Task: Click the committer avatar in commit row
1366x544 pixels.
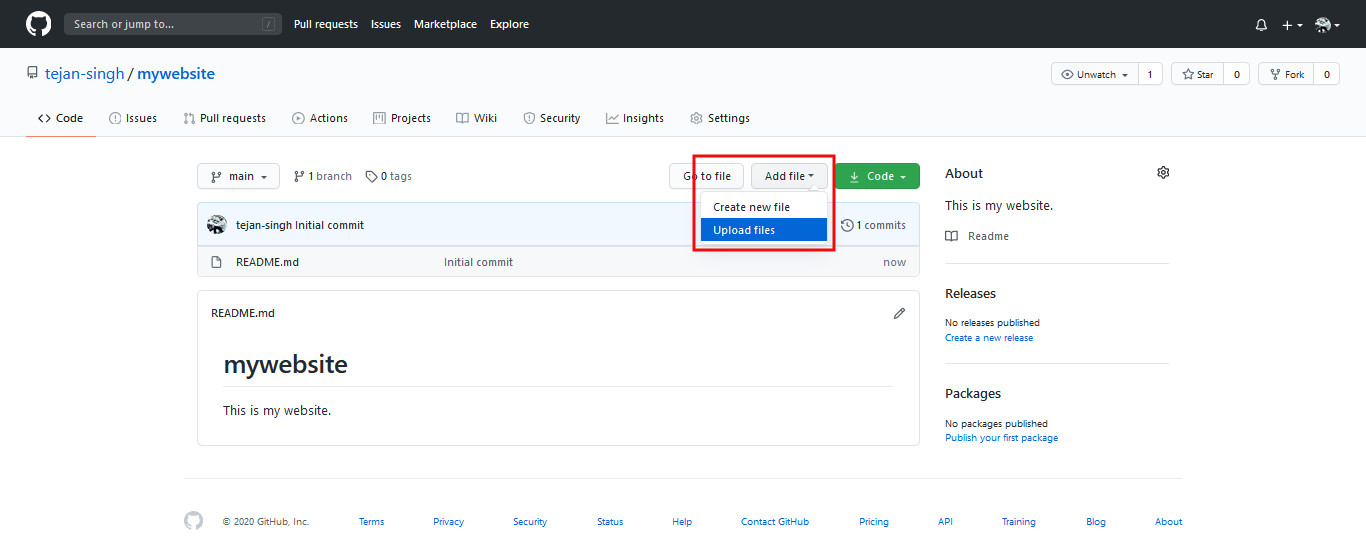Action: [217, 225]
